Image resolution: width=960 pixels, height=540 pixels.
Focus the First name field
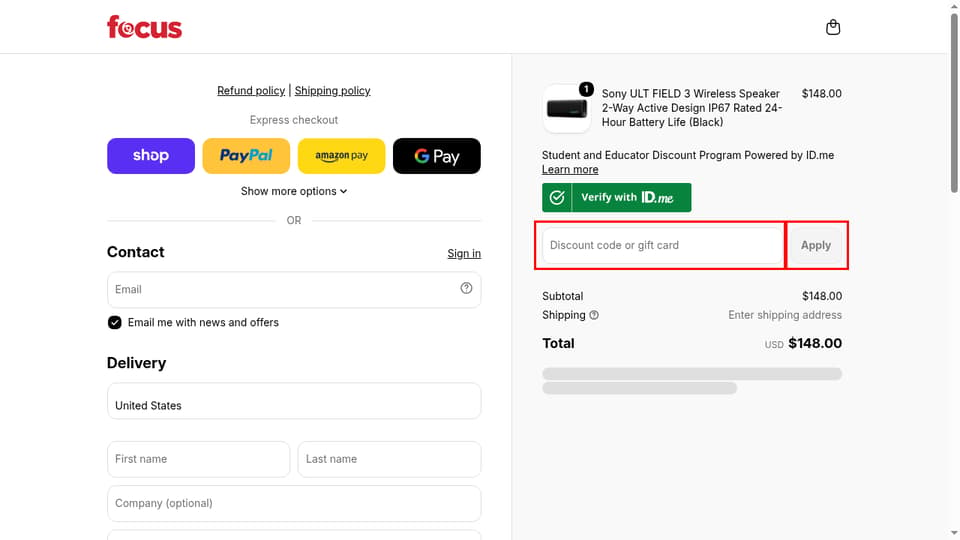pyautogui.click(x=198, y=459)
